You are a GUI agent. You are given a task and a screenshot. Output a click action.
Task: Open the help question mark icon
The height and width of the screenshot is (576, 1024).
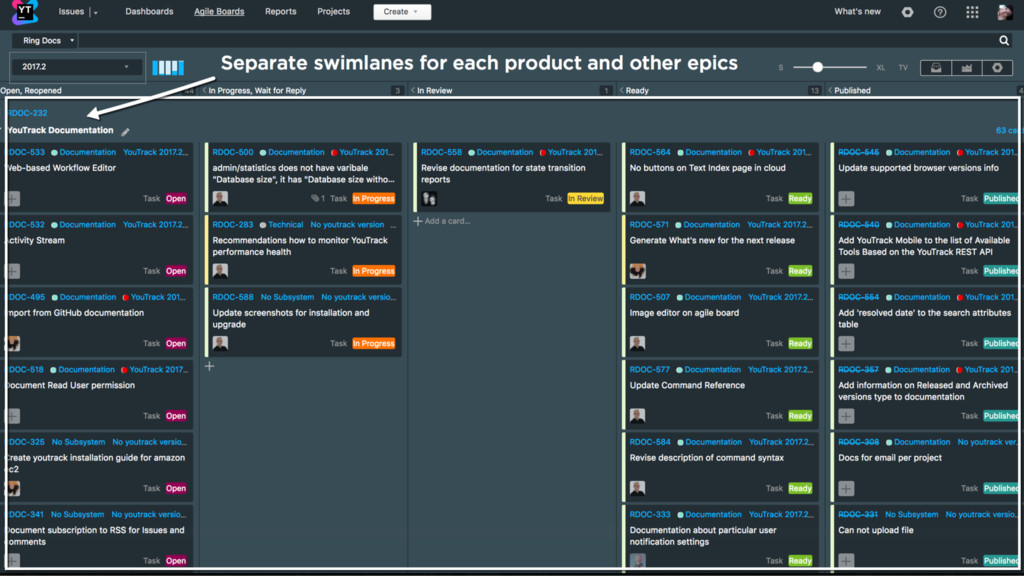940,12
